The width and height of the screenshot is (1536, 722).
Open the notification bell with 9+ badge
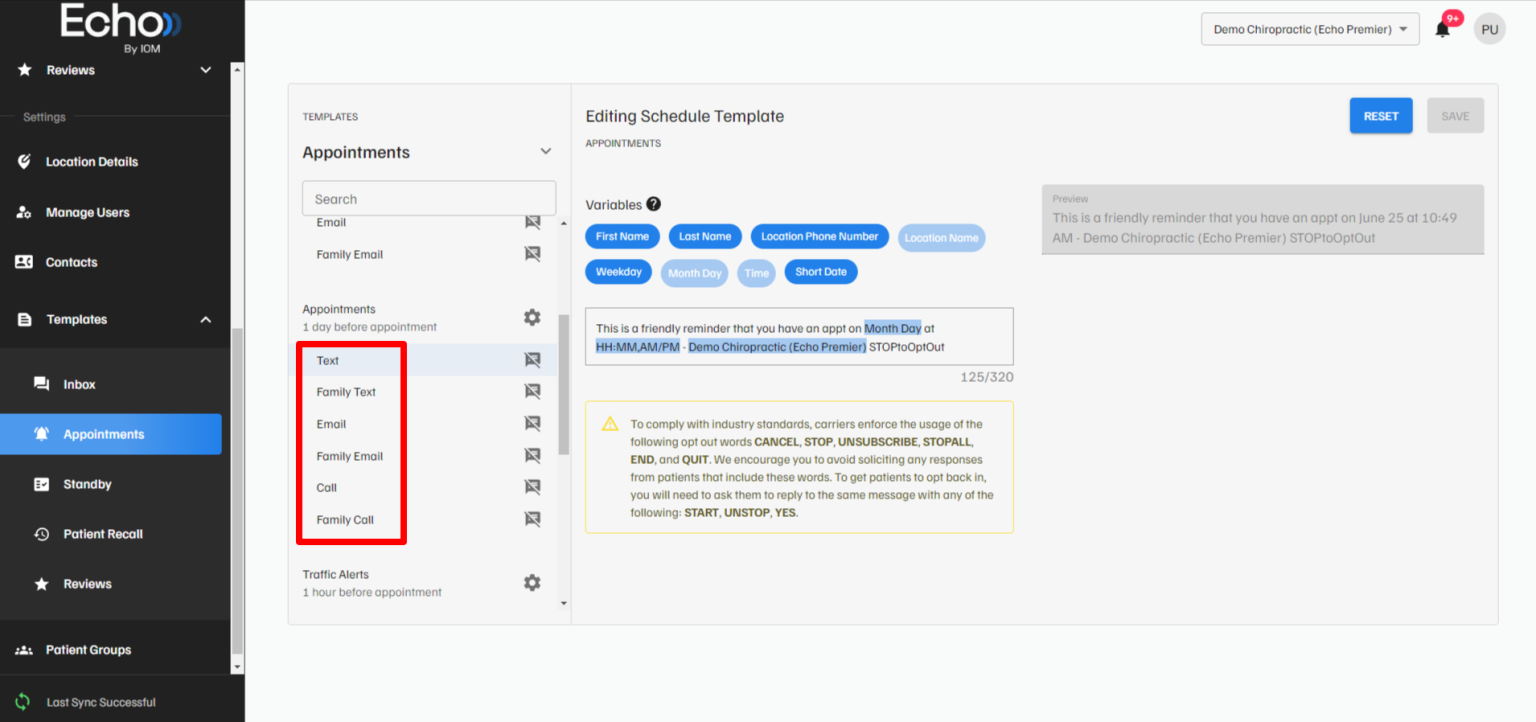coord(1442,28)
